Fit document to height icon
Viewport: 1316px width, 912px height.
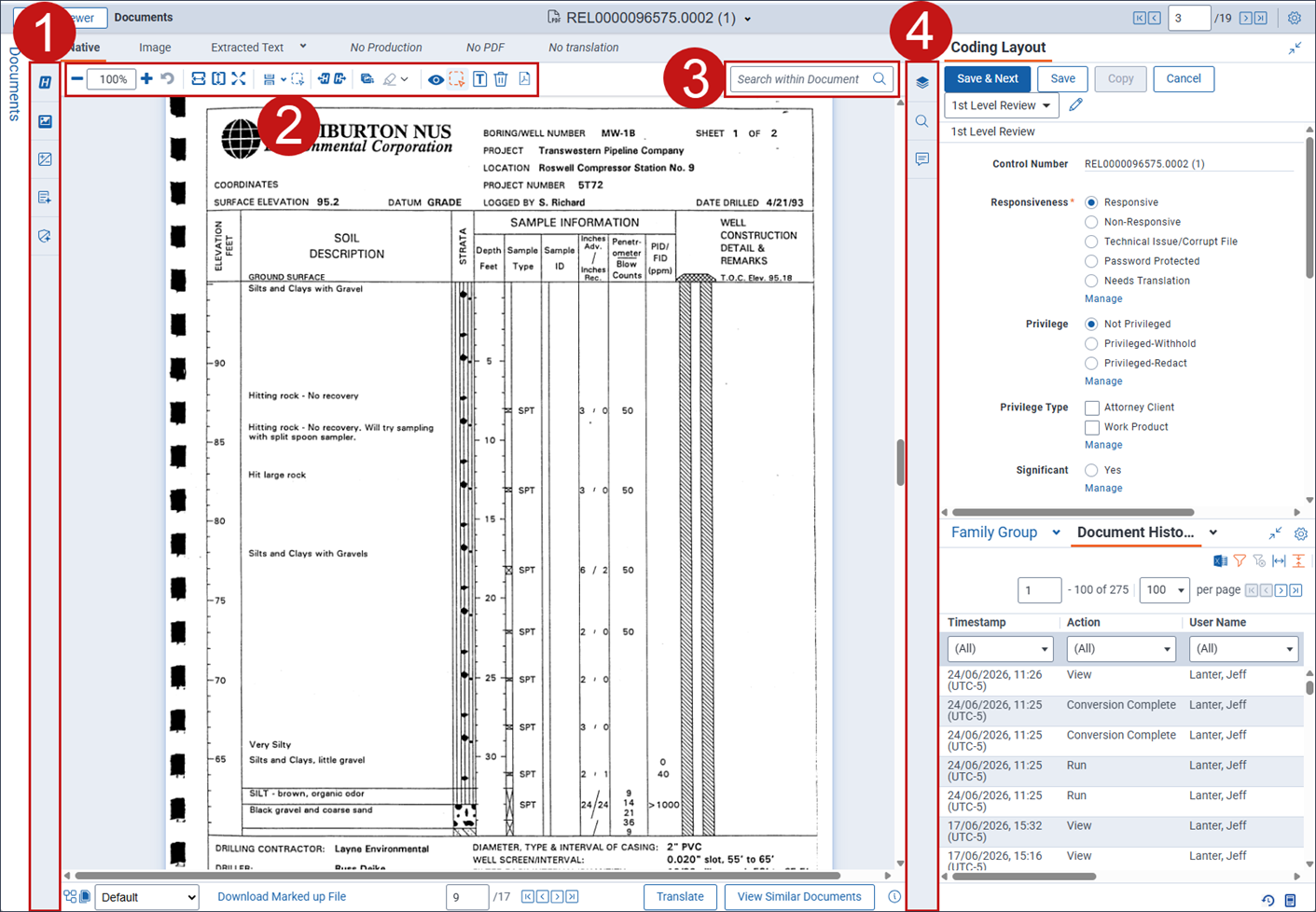tap(218, 79)
